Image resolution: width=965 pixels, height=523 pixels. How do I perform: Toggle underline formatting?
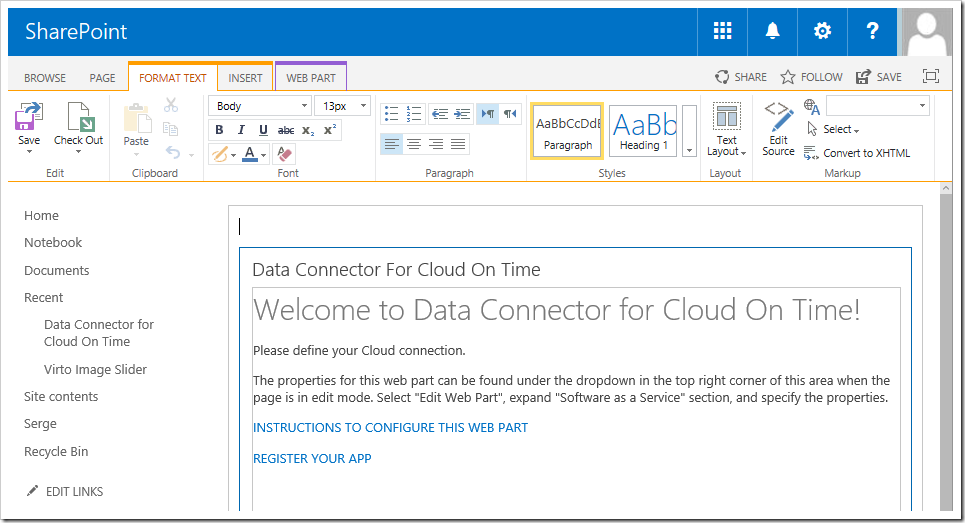(x=263, y=130)
